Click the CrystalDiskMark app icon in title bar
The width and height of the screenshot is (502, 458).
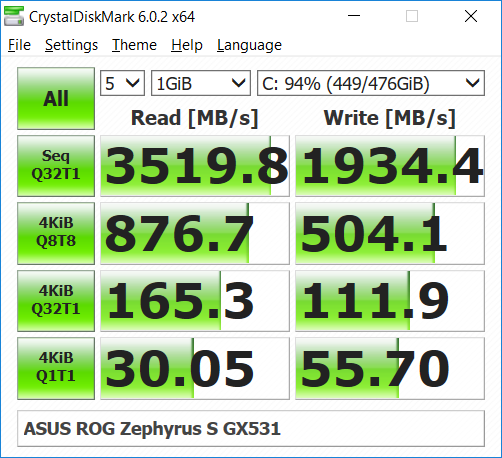pyautogui.click(x=14, y=16)
